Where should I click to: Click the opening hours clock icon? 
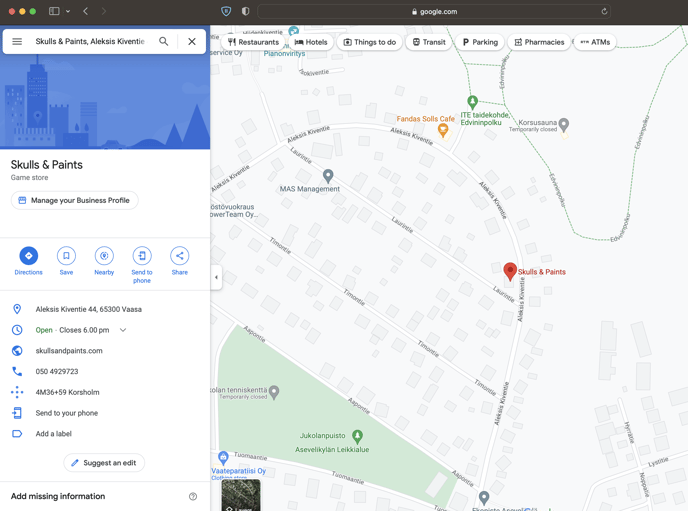coord(17,330)
